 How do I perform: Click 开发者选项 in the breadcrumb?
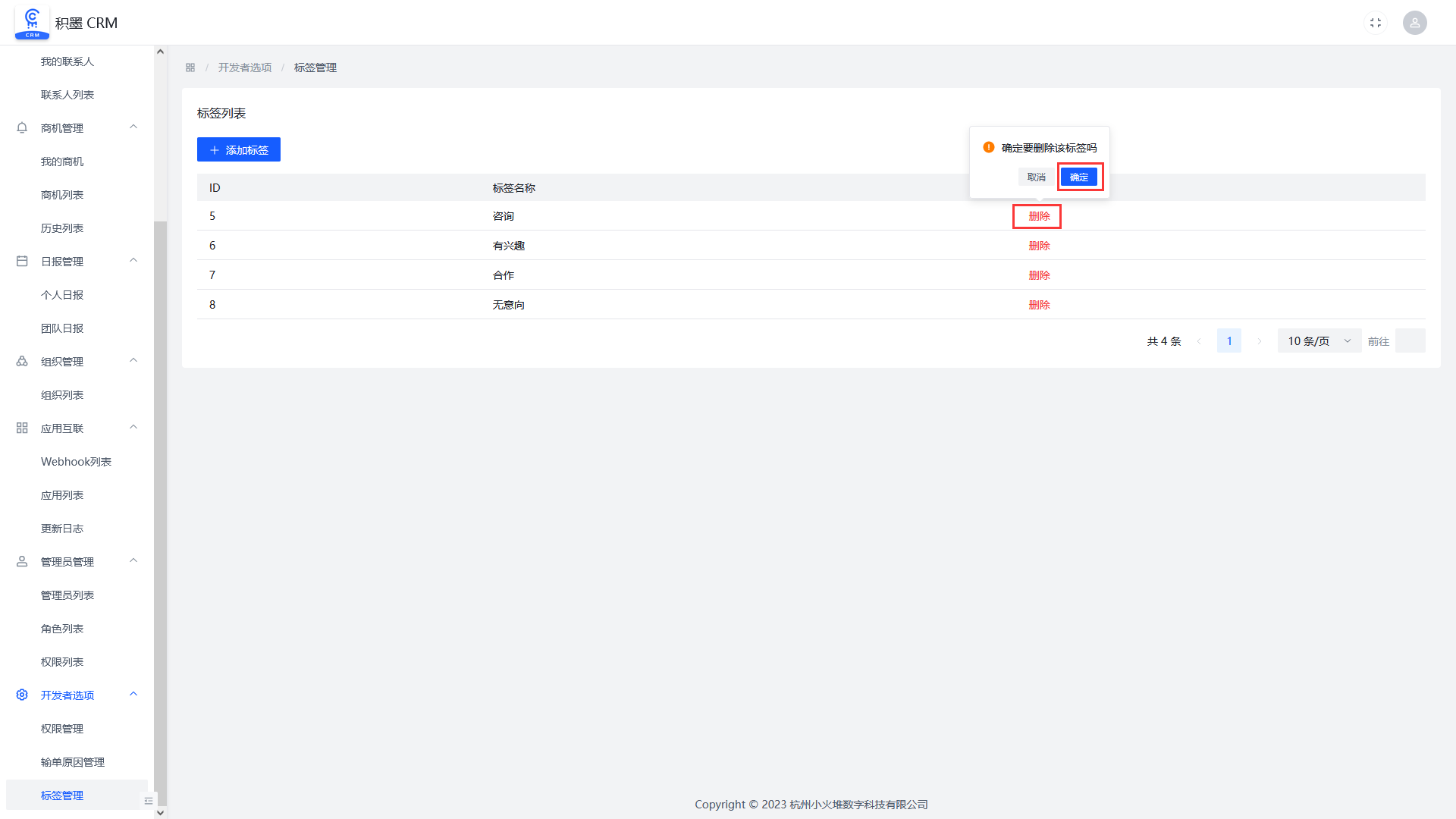245,67
